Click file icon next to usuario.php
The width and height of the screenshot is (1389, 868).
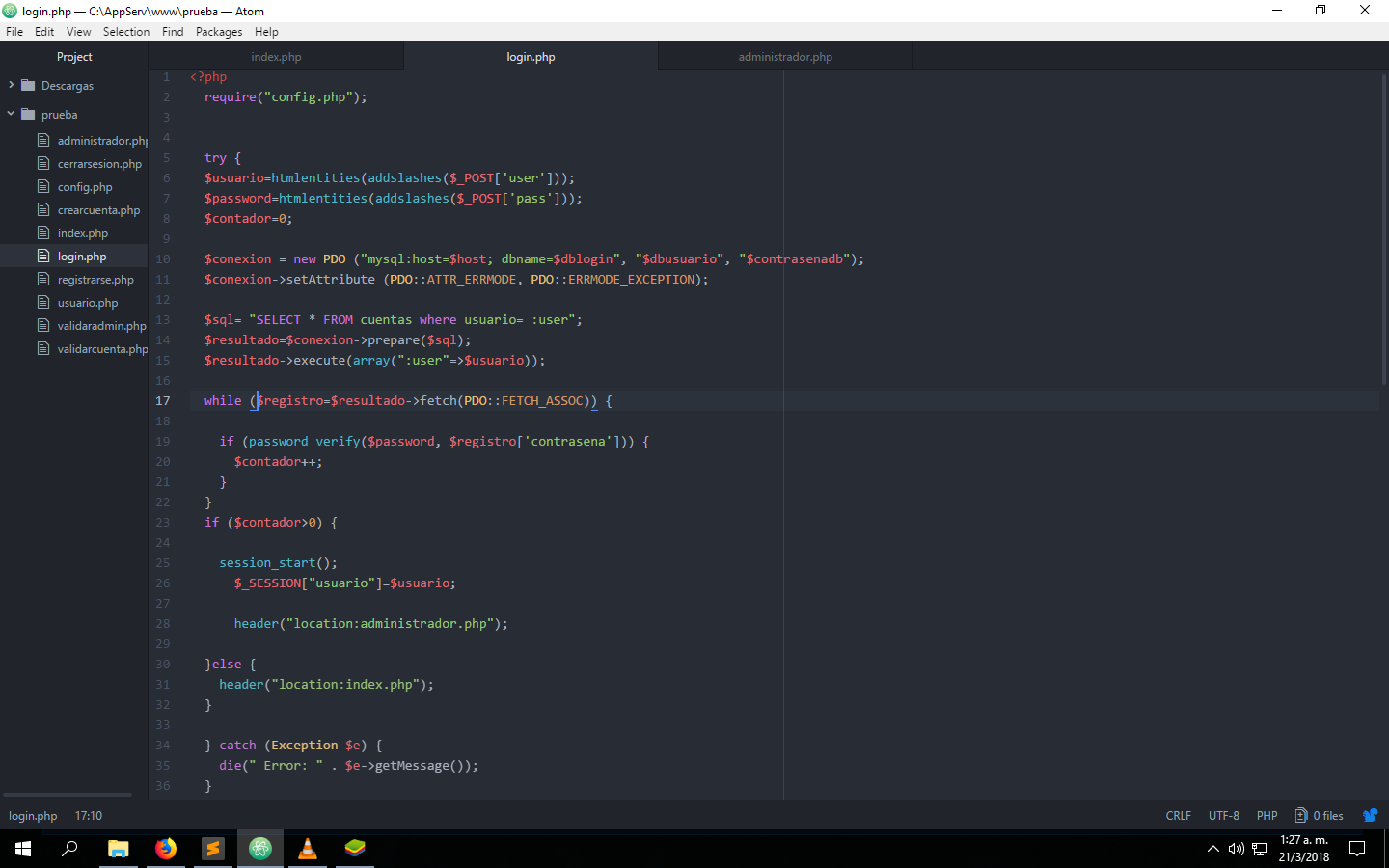click(43, 302)
